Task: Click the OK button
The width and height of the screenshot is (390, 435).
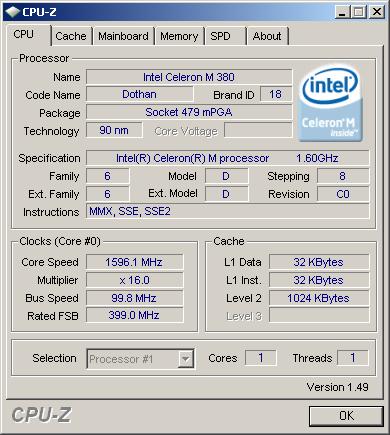Action: coord(346,416)
